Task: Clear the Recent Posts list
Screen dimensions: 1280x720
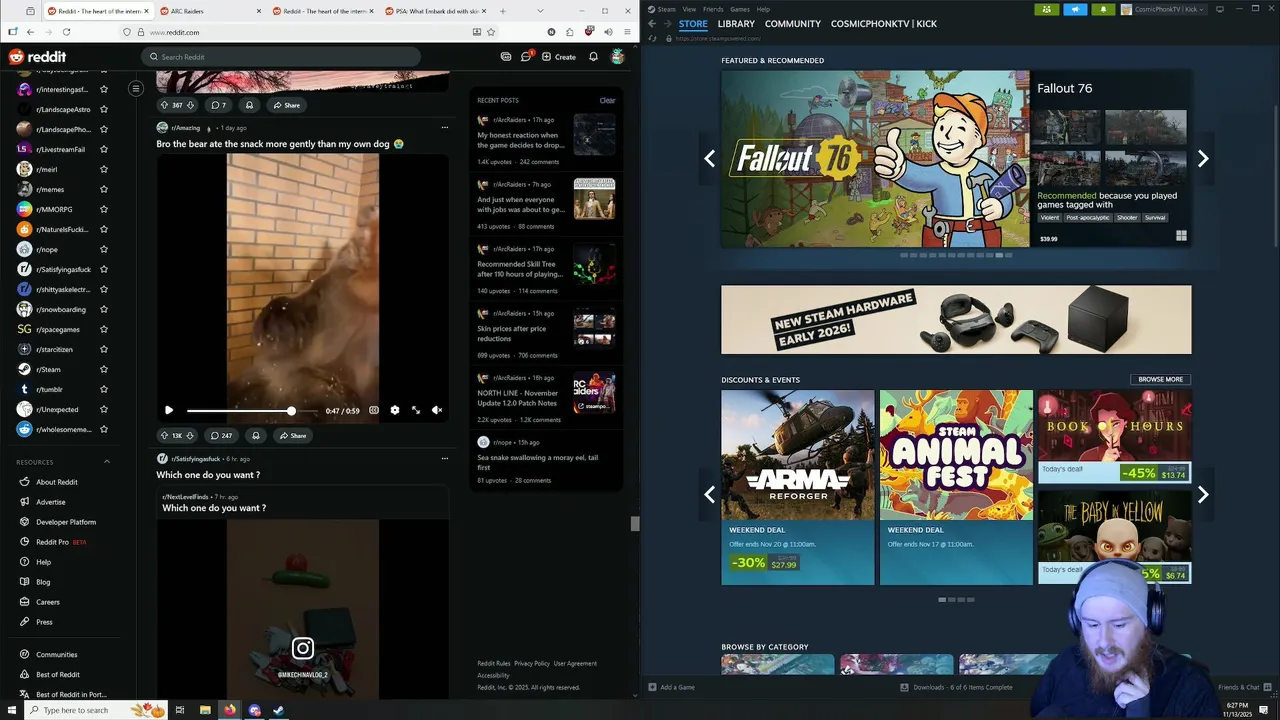Action: click(607, 100)
